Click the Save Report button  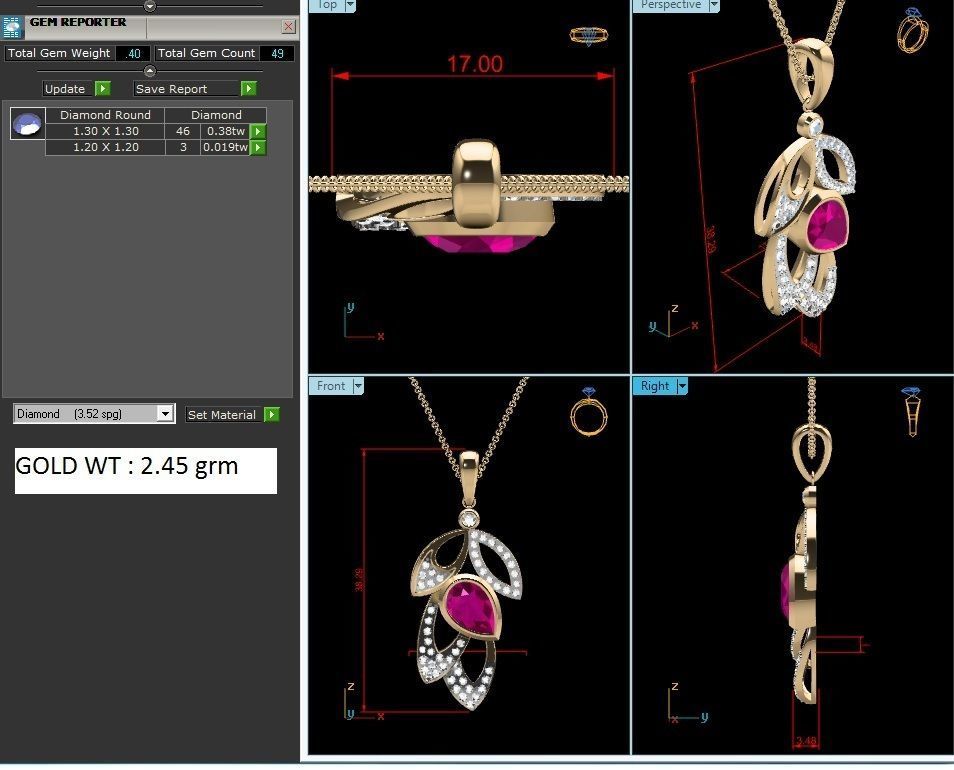pyautogui.click(x=186, y=89)
